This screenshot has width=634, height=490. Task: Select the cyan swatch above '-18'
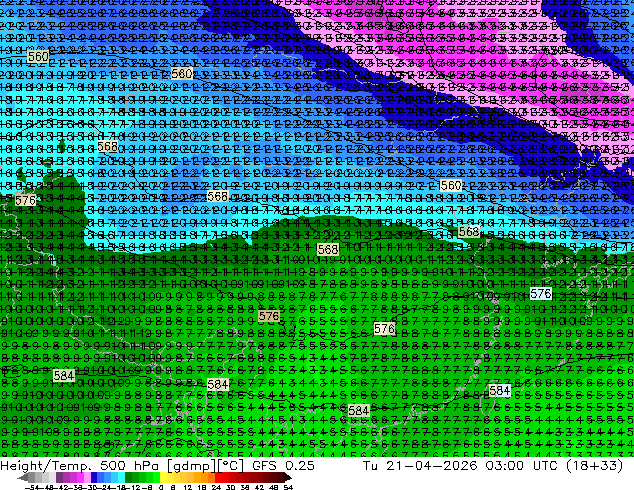coord(121,478)
